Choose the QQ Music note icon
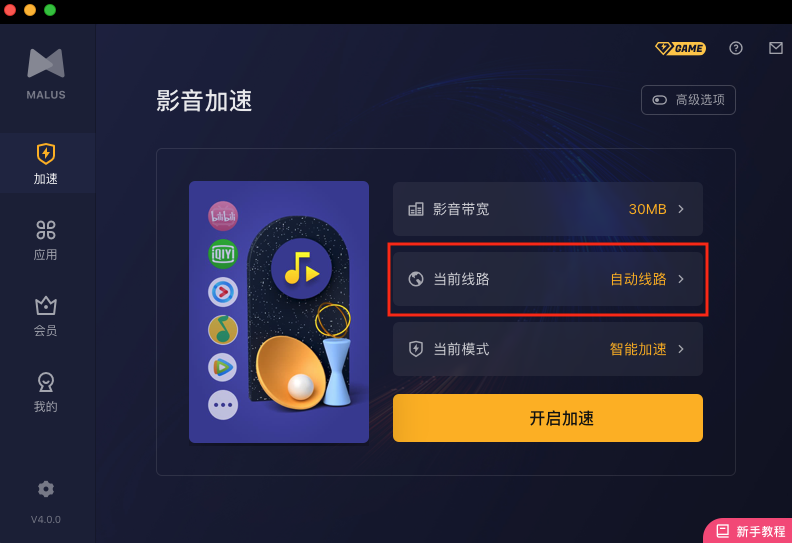The width and height of the screenshot is (792, 543). pos(223,330)
